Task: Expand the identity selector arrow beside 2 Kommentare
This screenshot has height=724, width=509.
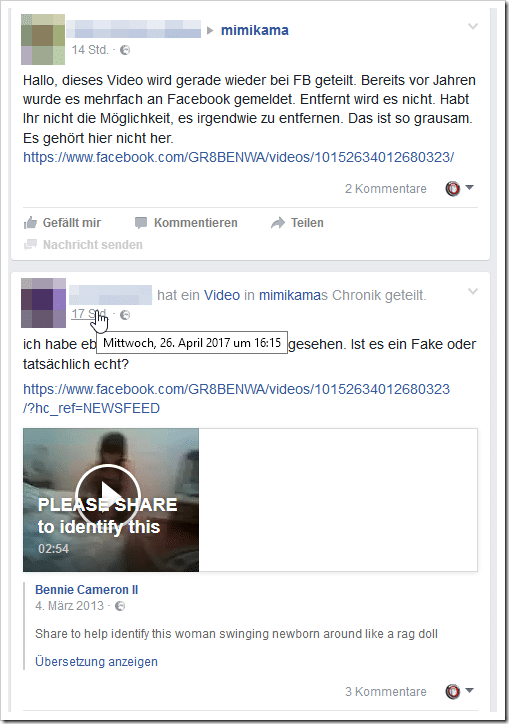Action: (470, 187)
